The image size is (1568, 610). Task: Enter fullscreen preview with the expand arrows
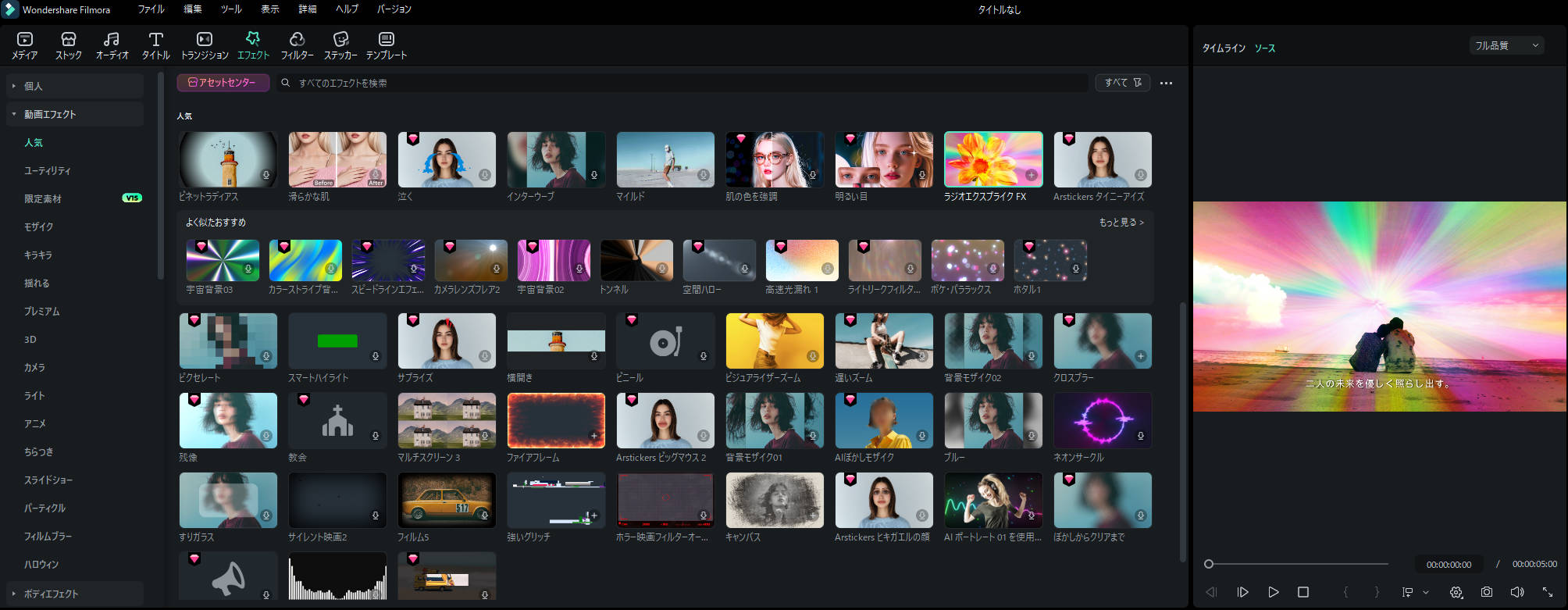(x=1547, y=592)
